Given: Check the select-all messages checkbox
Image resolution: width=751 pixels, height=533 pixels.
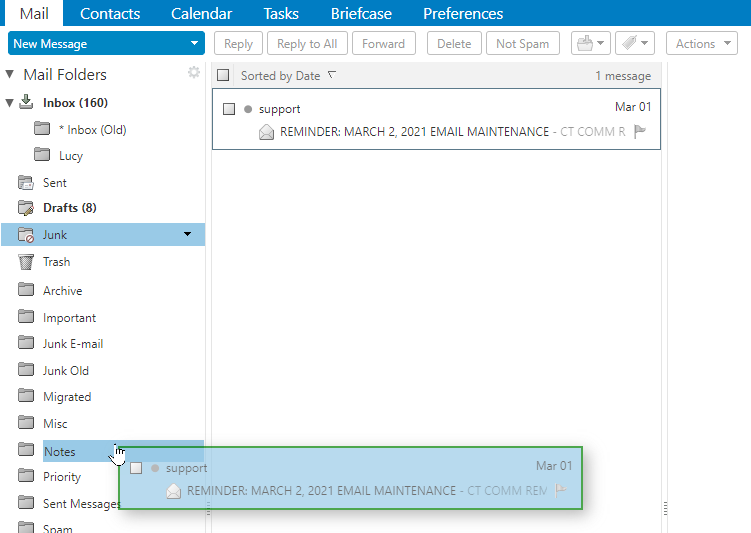Looking at the screenshot, I should click(223, 76).
